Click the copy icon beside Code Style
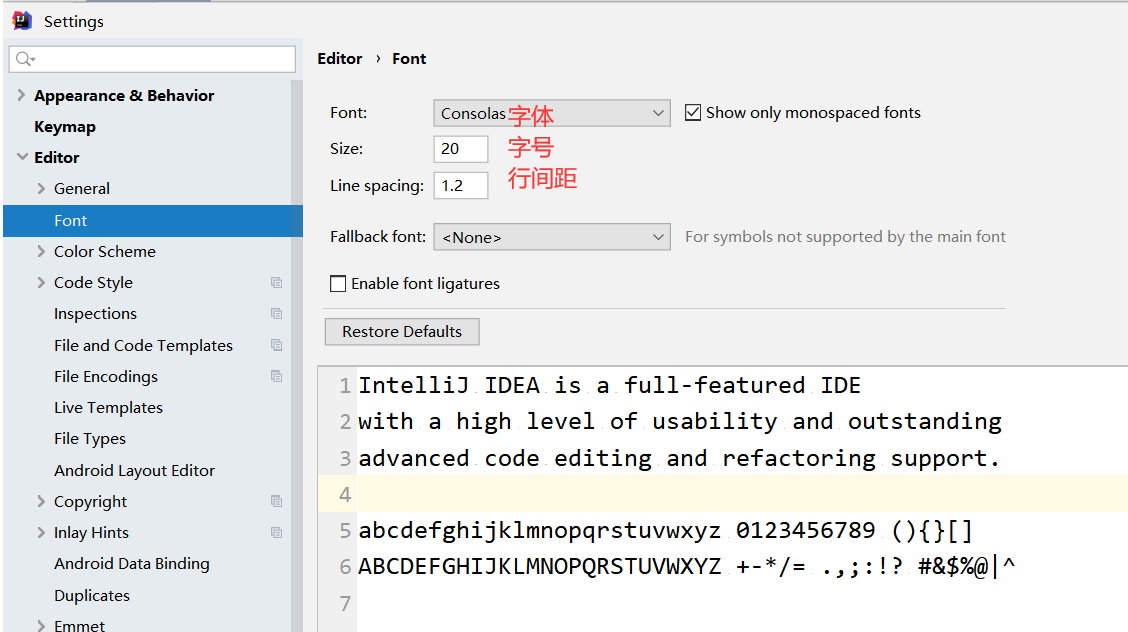 pyautogui.click(x=276, y=283)
